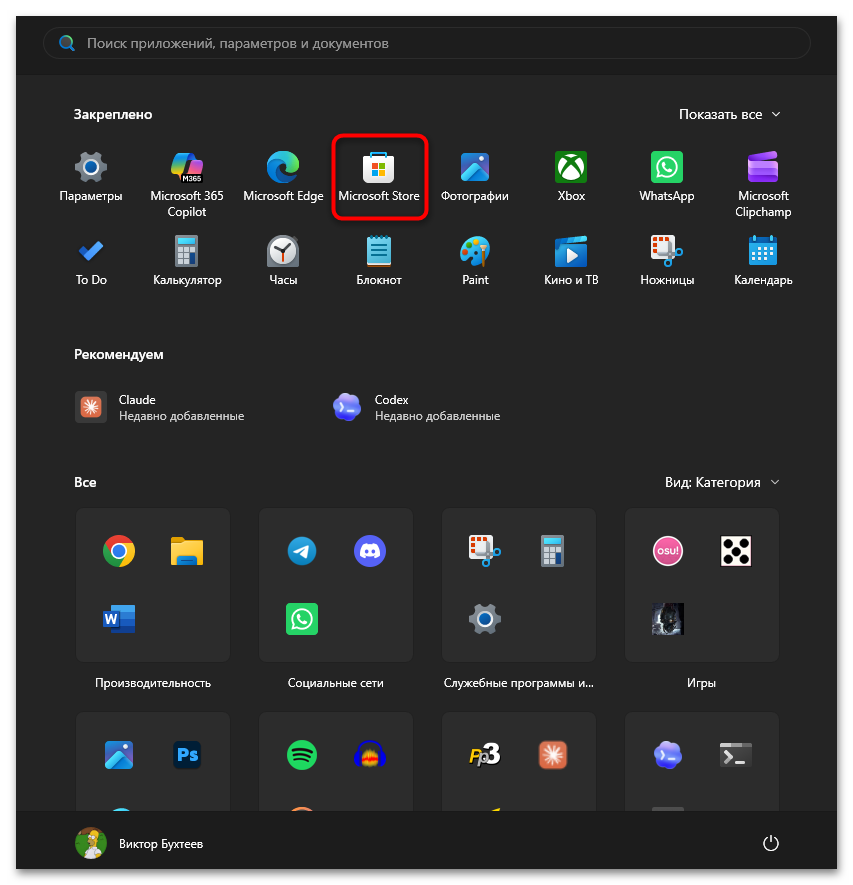Open Microsoft Edge from pinned apps
This screenshot has height=885, width=853.
tap(283, 178)
